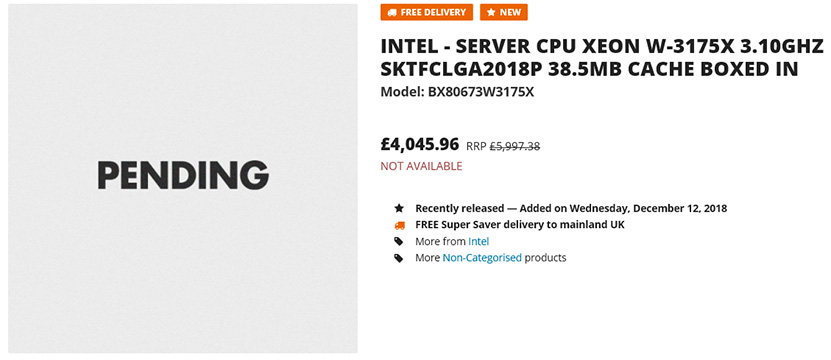The width and height of the screenshot is (831, 360).
Task: Click the orange truck icon beside Super Saver
Action: (399, 225)
